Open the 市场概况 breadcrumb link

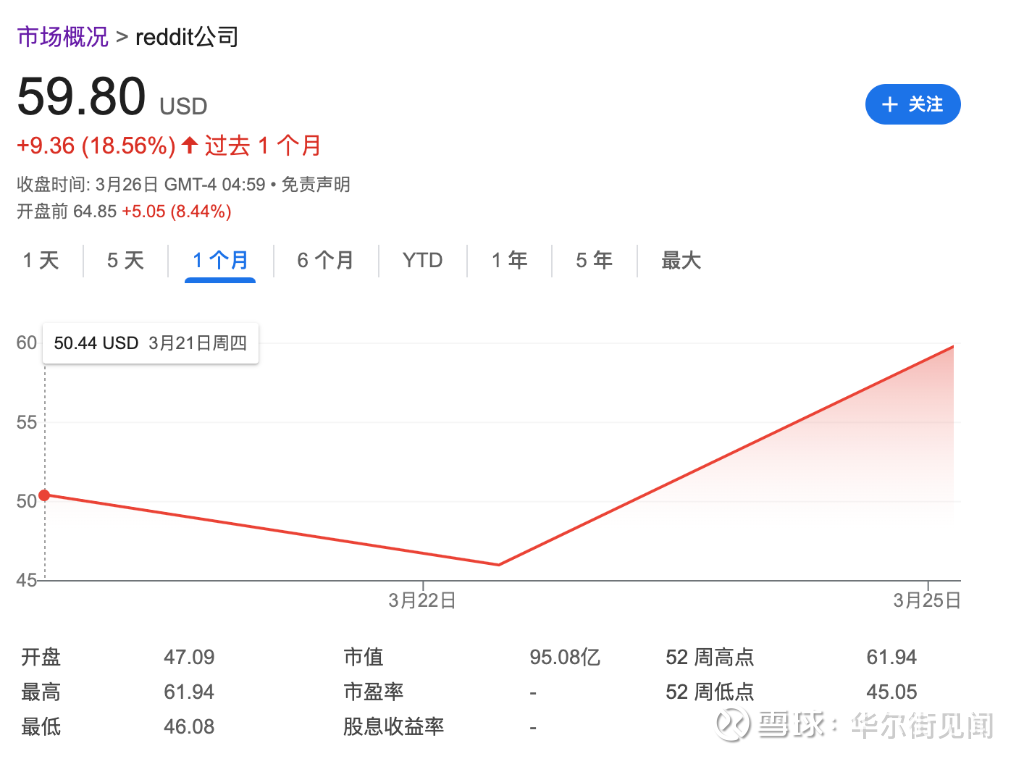click(x=63, y=37)
